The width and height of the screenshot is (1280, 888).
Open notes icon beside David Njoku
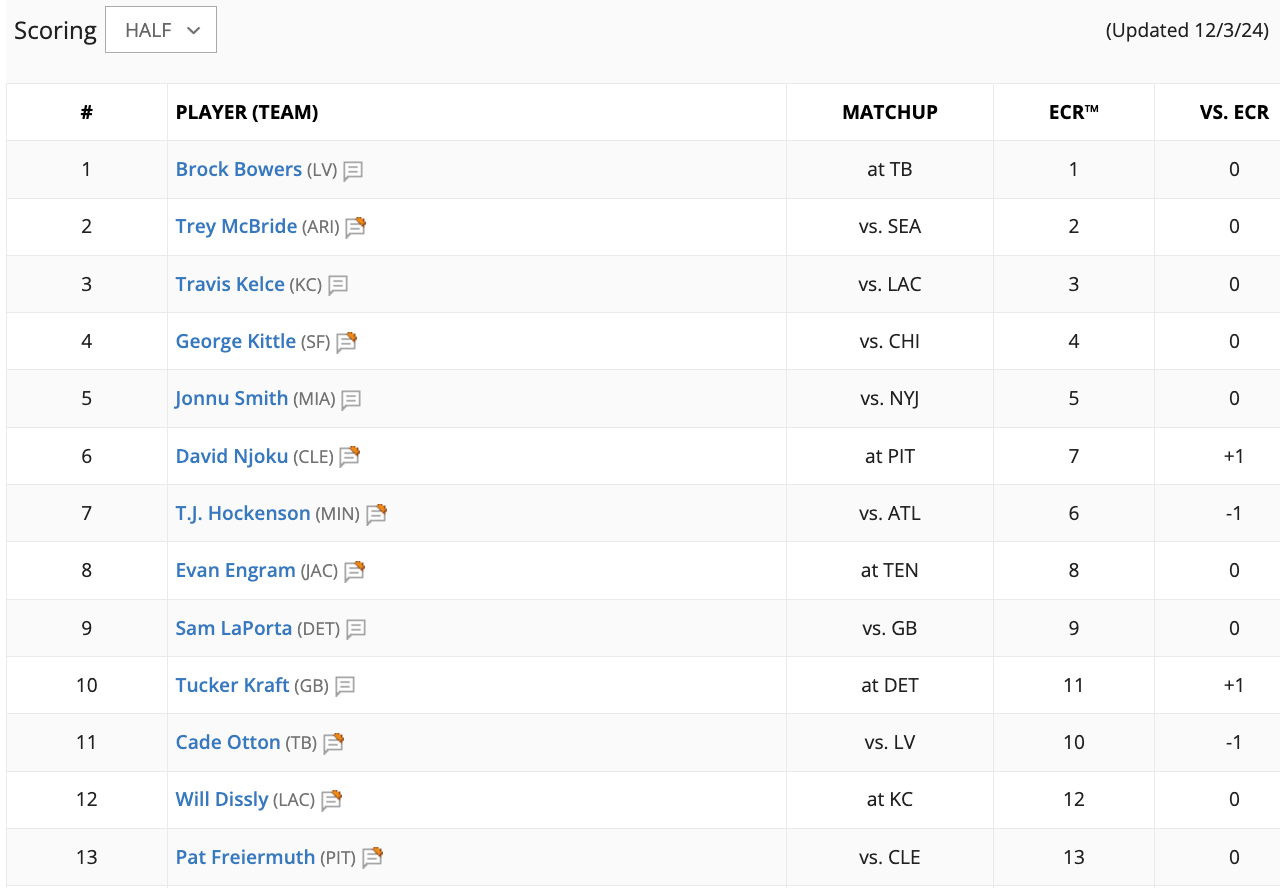tap(349, 457)
